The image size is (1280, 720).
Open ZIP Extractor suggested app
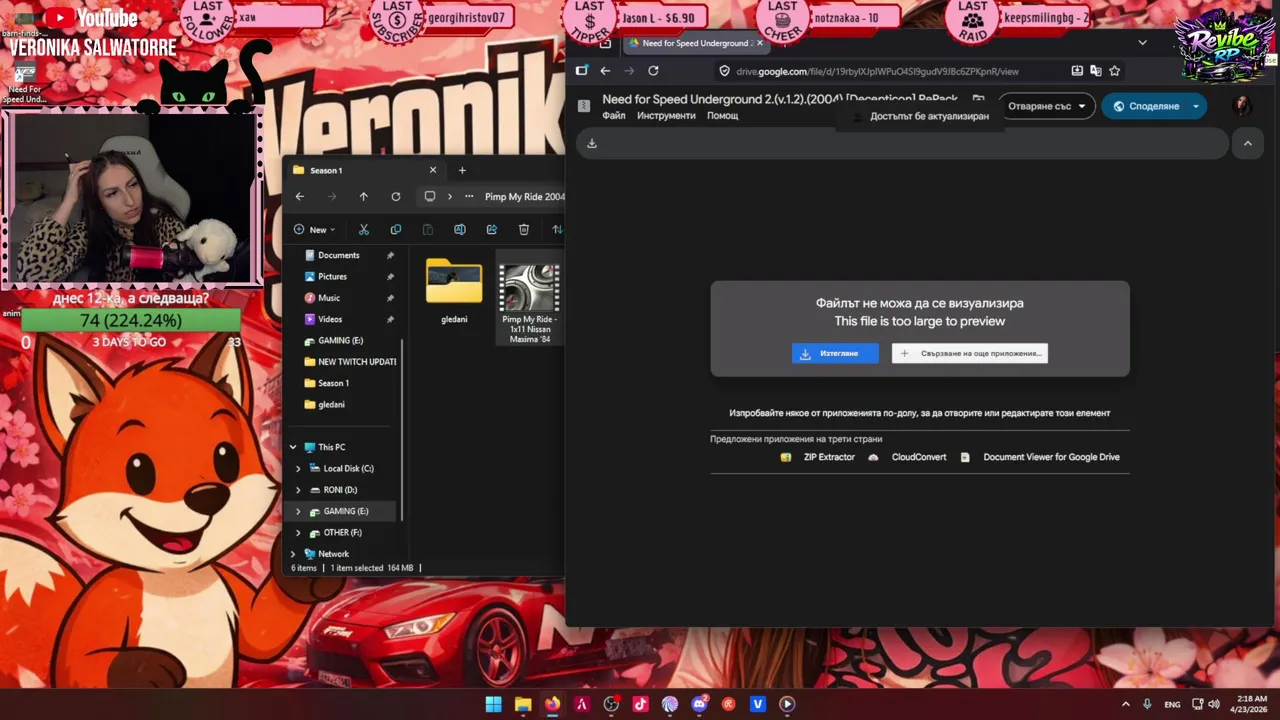coord(818,457)
